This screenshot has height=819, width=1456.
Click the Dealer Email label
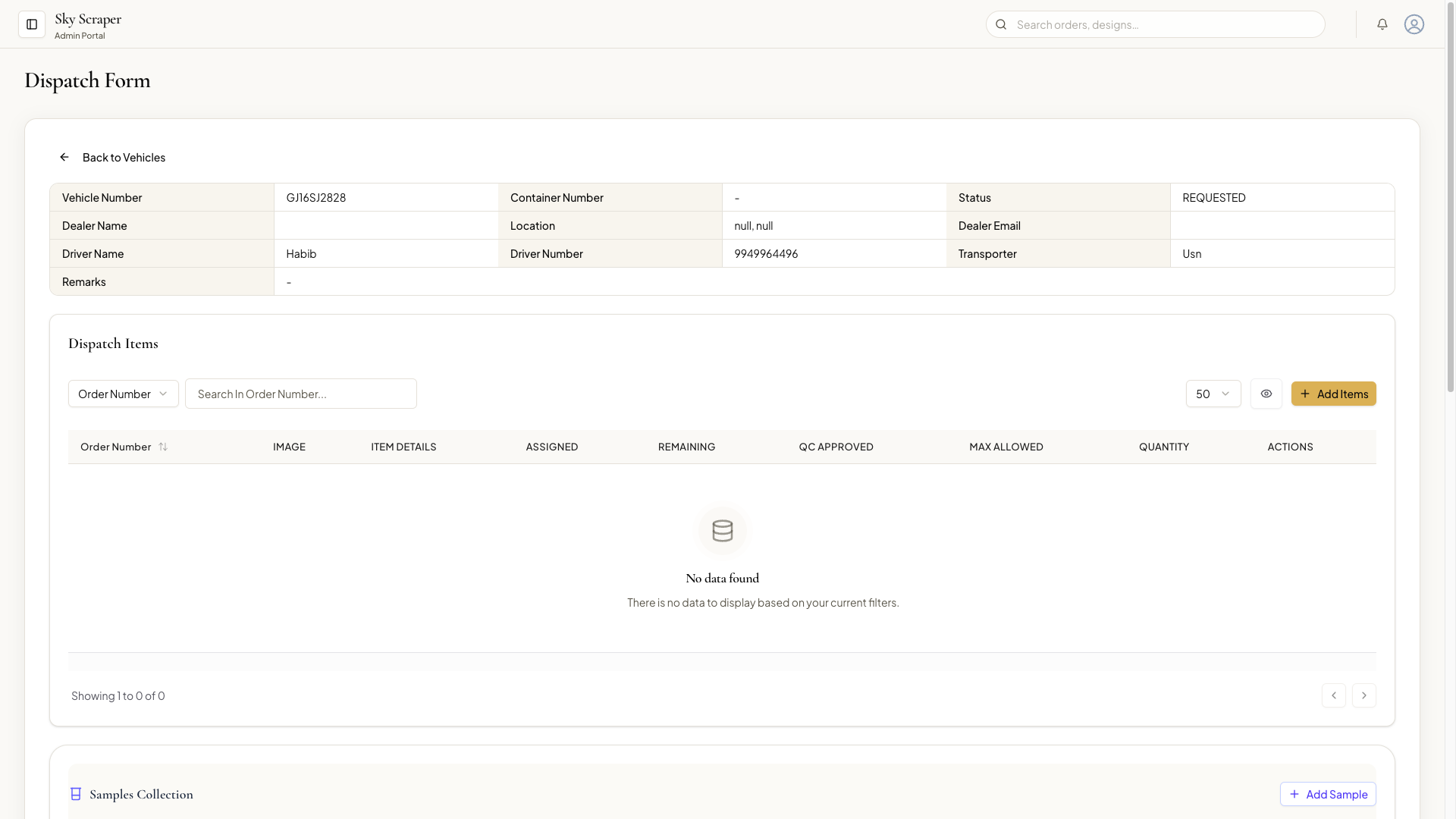(990, 225)
